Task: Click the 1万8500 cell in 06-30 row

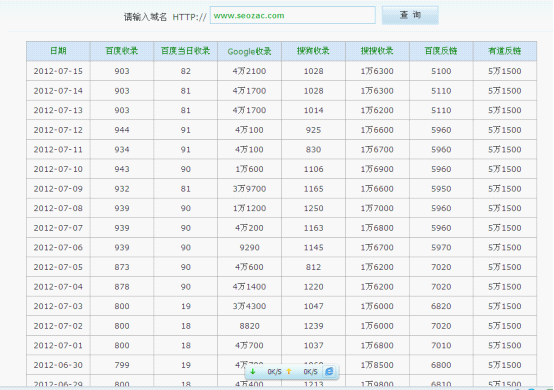Action: click(377, 365)
